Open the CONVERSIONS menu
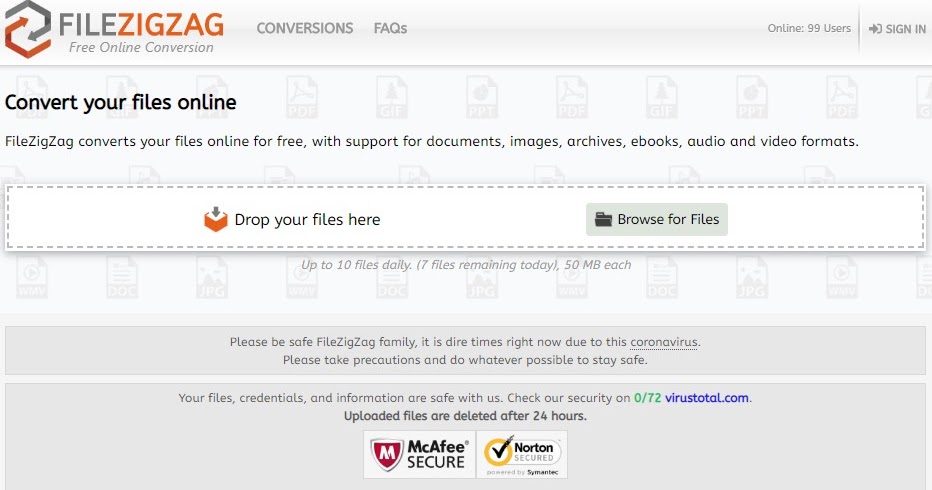Image resolution: width=932 pixels, height=490 pixels. (304, 28)
